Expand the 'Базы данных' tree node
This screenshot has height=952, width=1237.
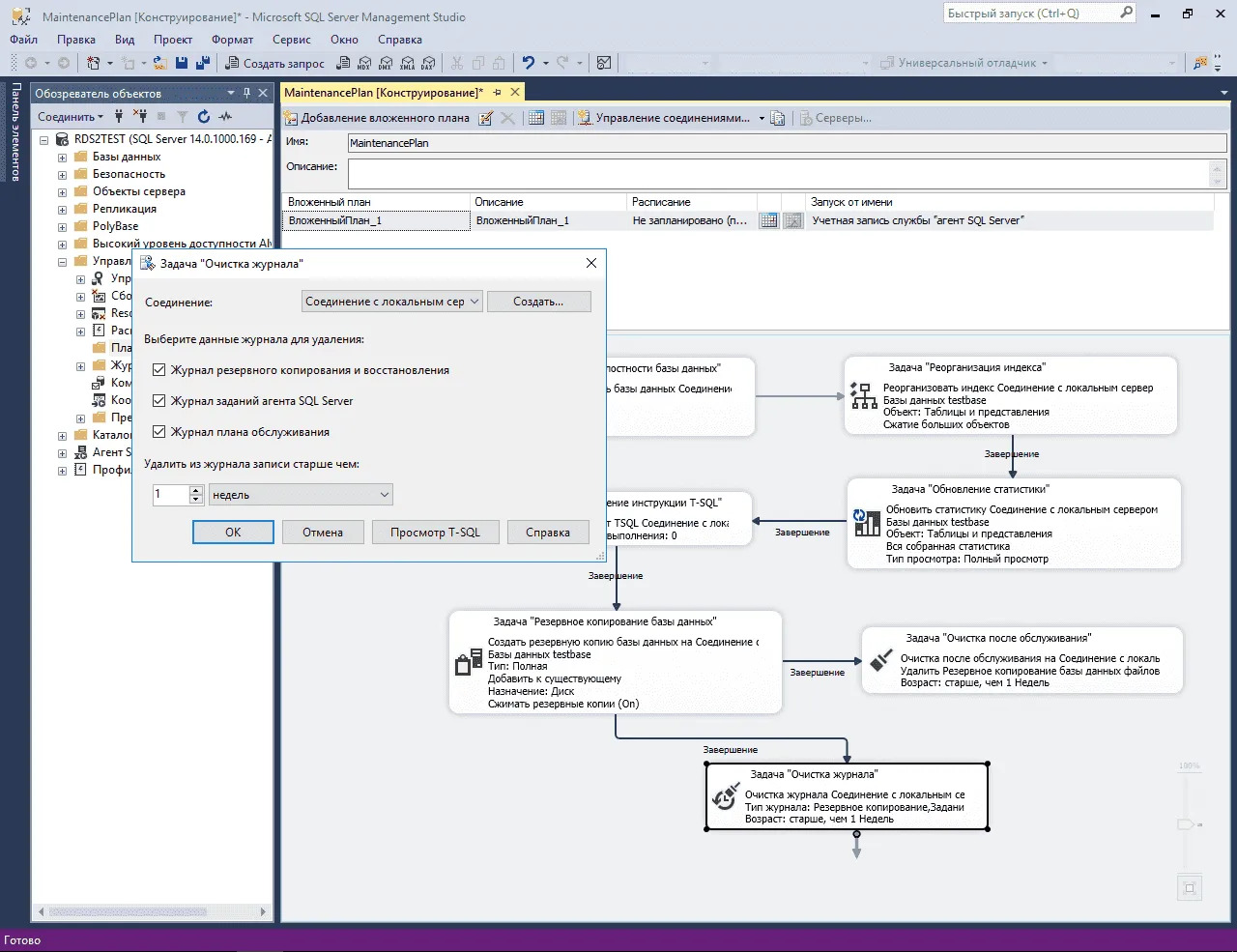(62, 158)
